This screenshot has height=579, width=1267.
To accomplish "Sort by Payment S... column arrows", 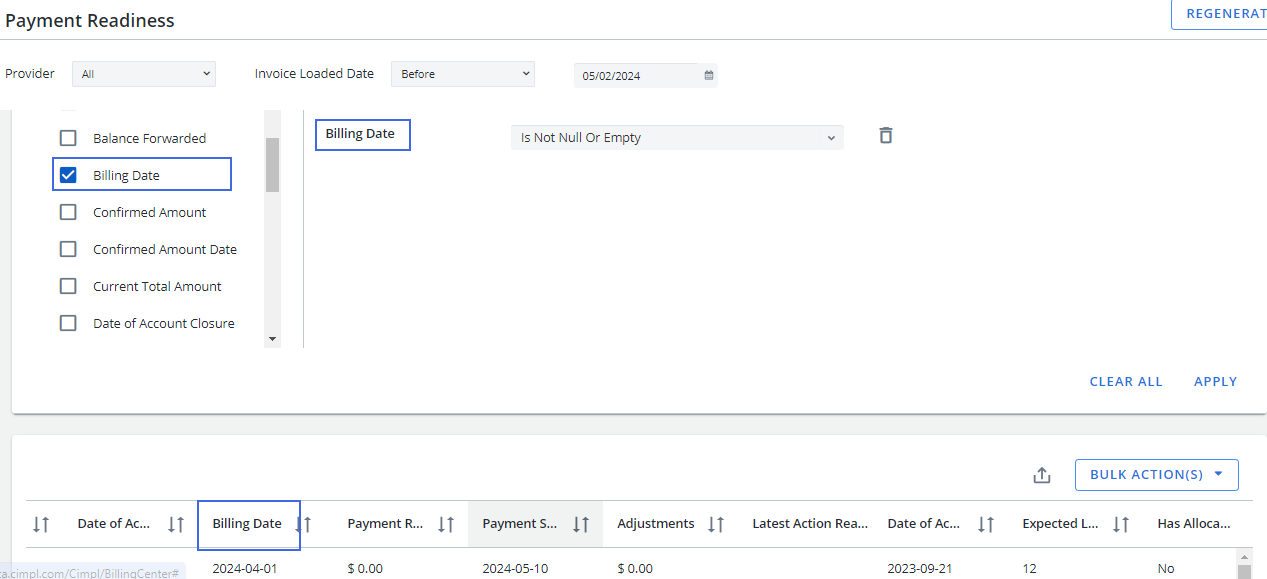I will point(580,524).
